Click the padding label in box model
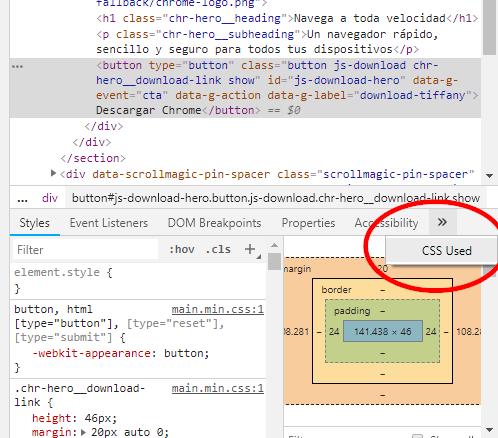The height and width of the screenshot is (438, 498). [352, 311]
